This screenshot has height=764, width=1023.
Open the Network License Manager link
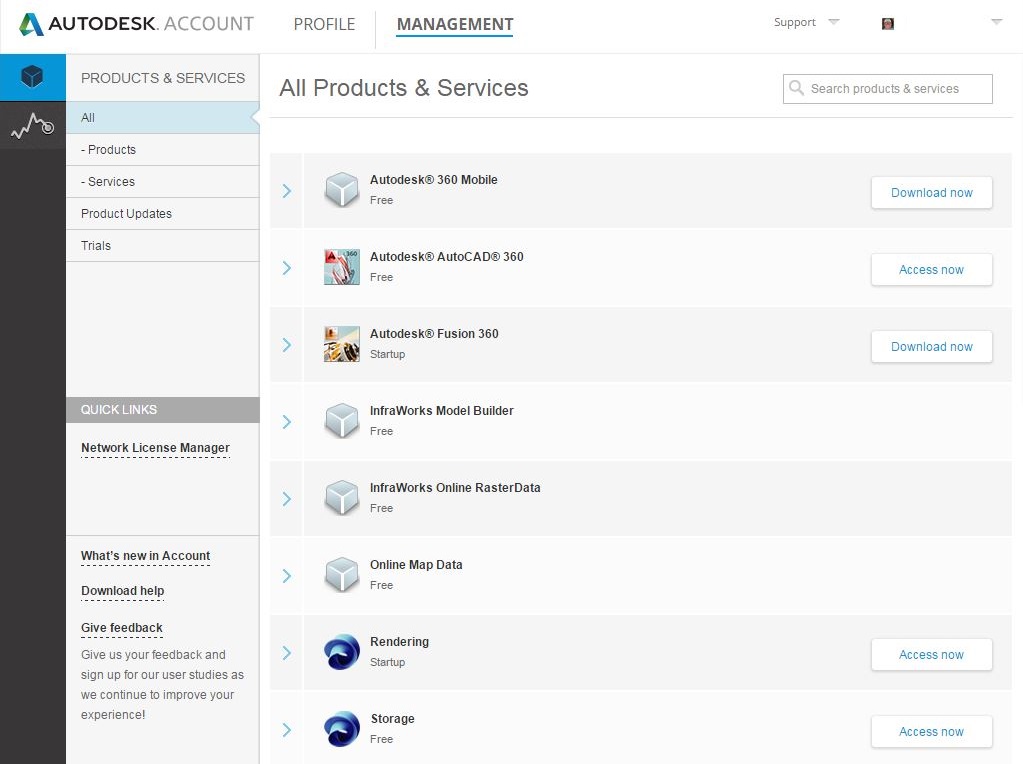pos(155,448)
